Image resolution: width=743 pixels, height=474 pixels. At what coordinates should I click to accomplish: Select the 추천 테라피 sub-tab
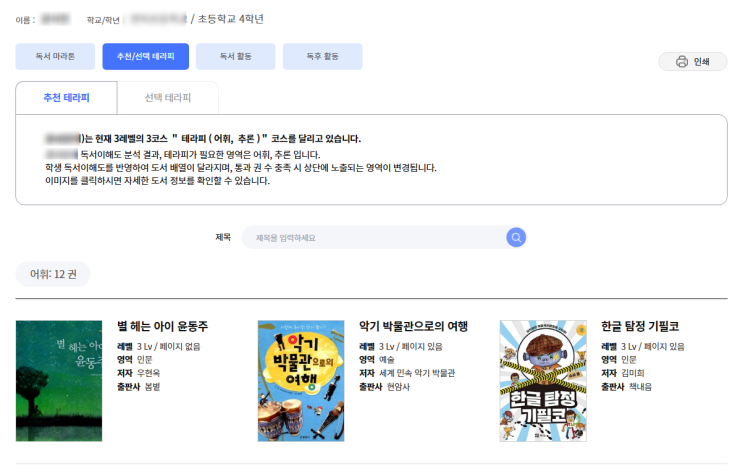tap(66, 98)
